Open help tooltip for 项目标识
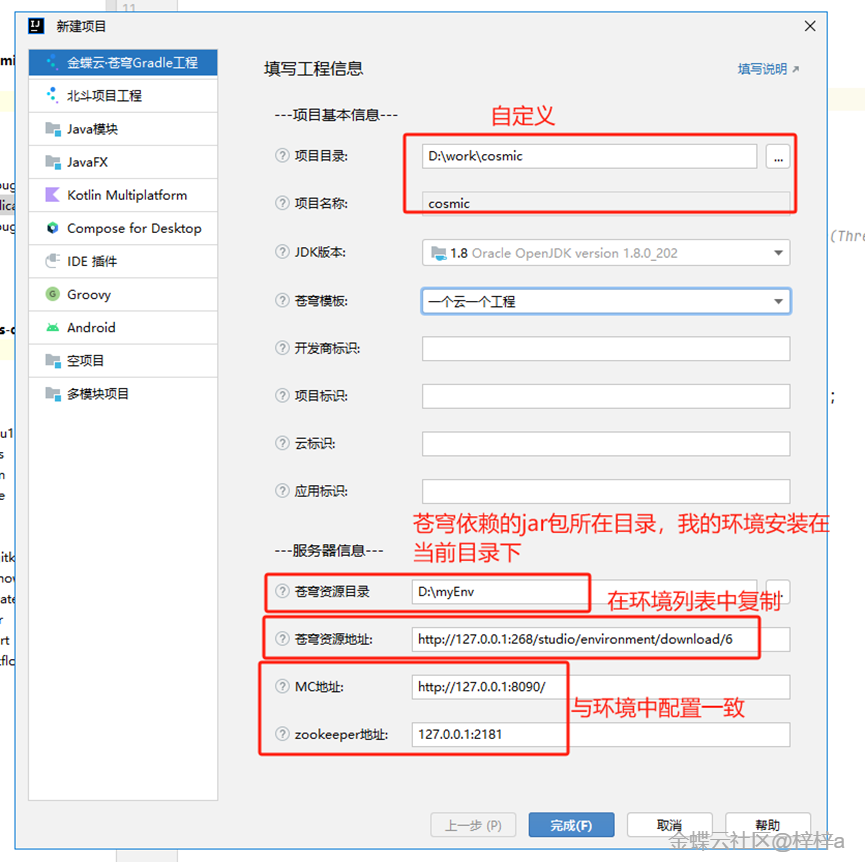Image resolution: width=865 pixels, height=862 pixels. (282, 395)
